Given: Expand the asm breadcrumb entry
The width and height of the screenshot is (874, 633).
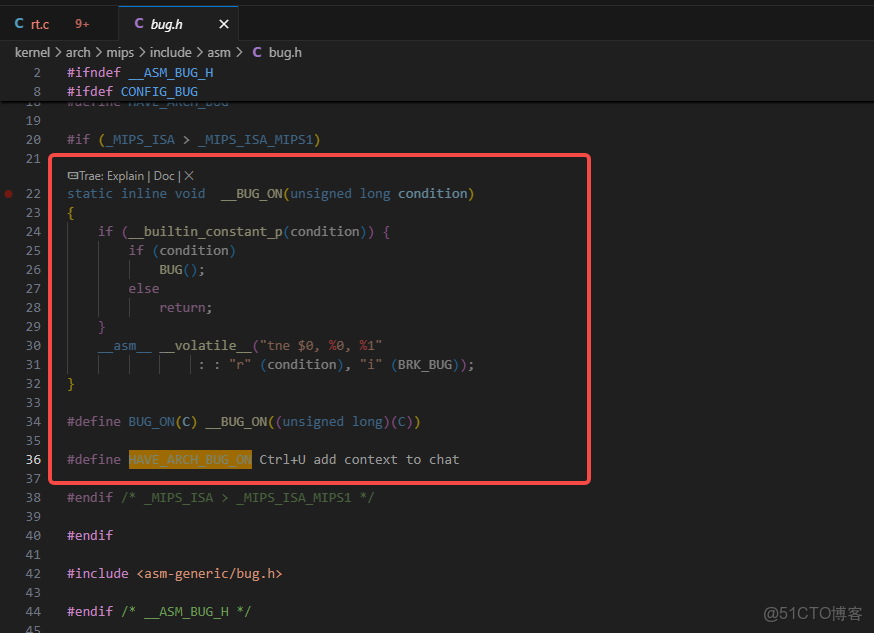Looking at the screenshot, I should (x=218, y=52).
